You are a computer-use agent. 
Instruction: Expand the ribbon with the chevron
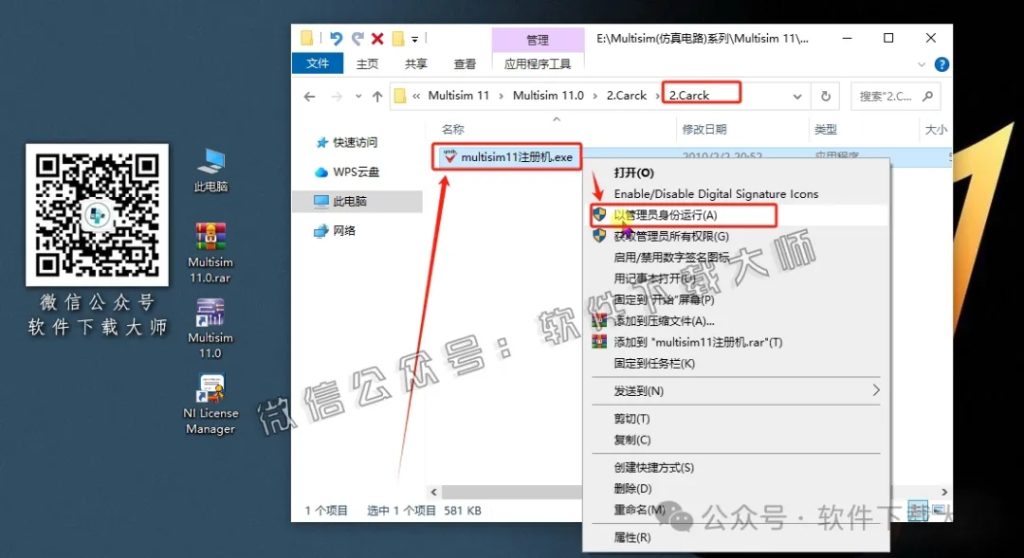click(921, 65)
